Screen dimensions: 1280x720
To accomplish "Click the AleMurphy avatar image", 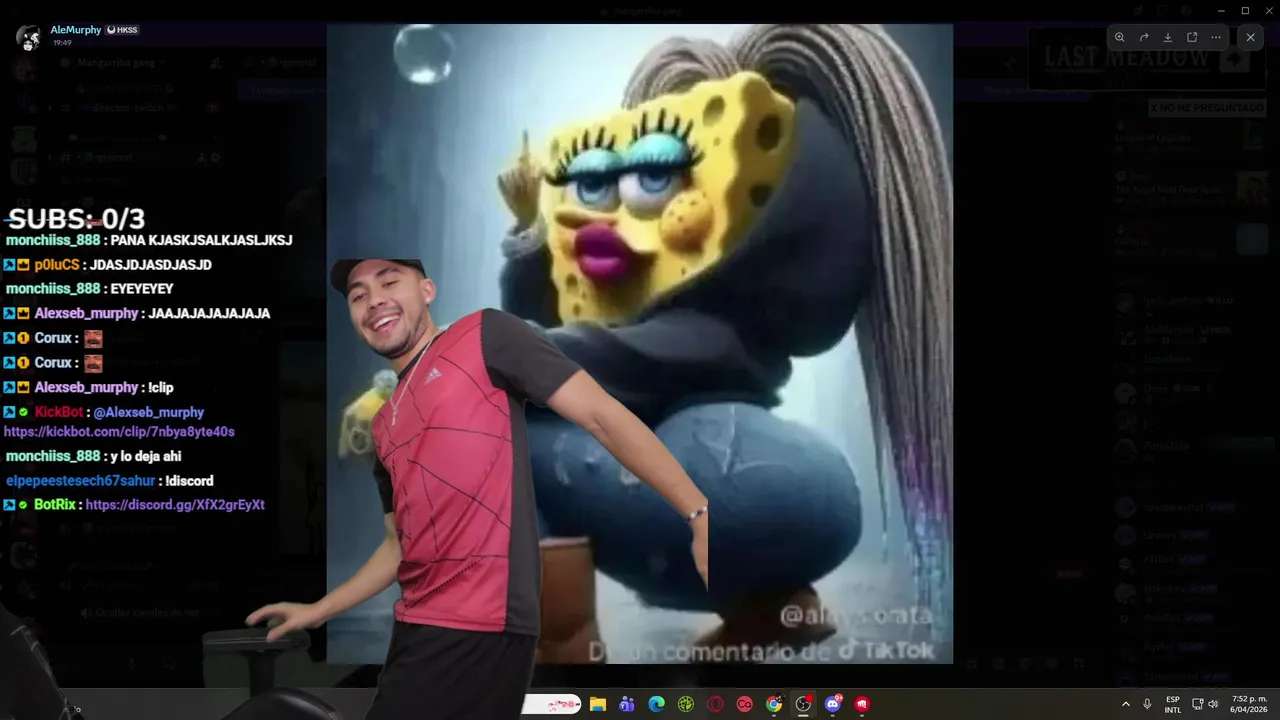I will click(x=28, y=38).
